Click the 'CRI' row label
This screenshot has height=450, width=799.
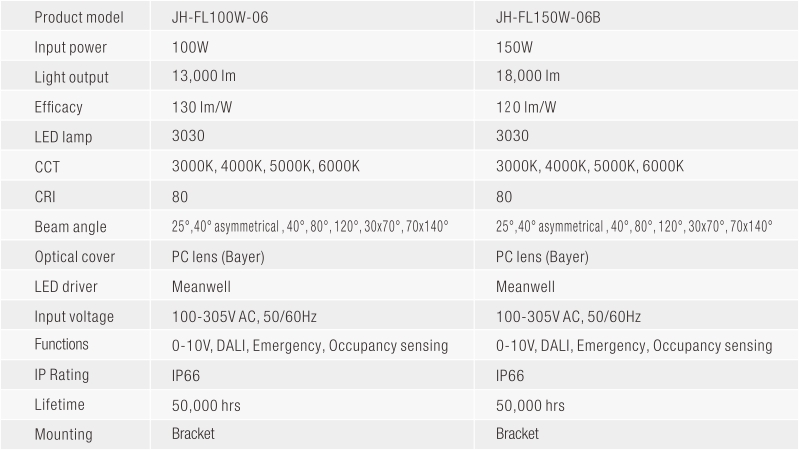click(x=45, y=197)
